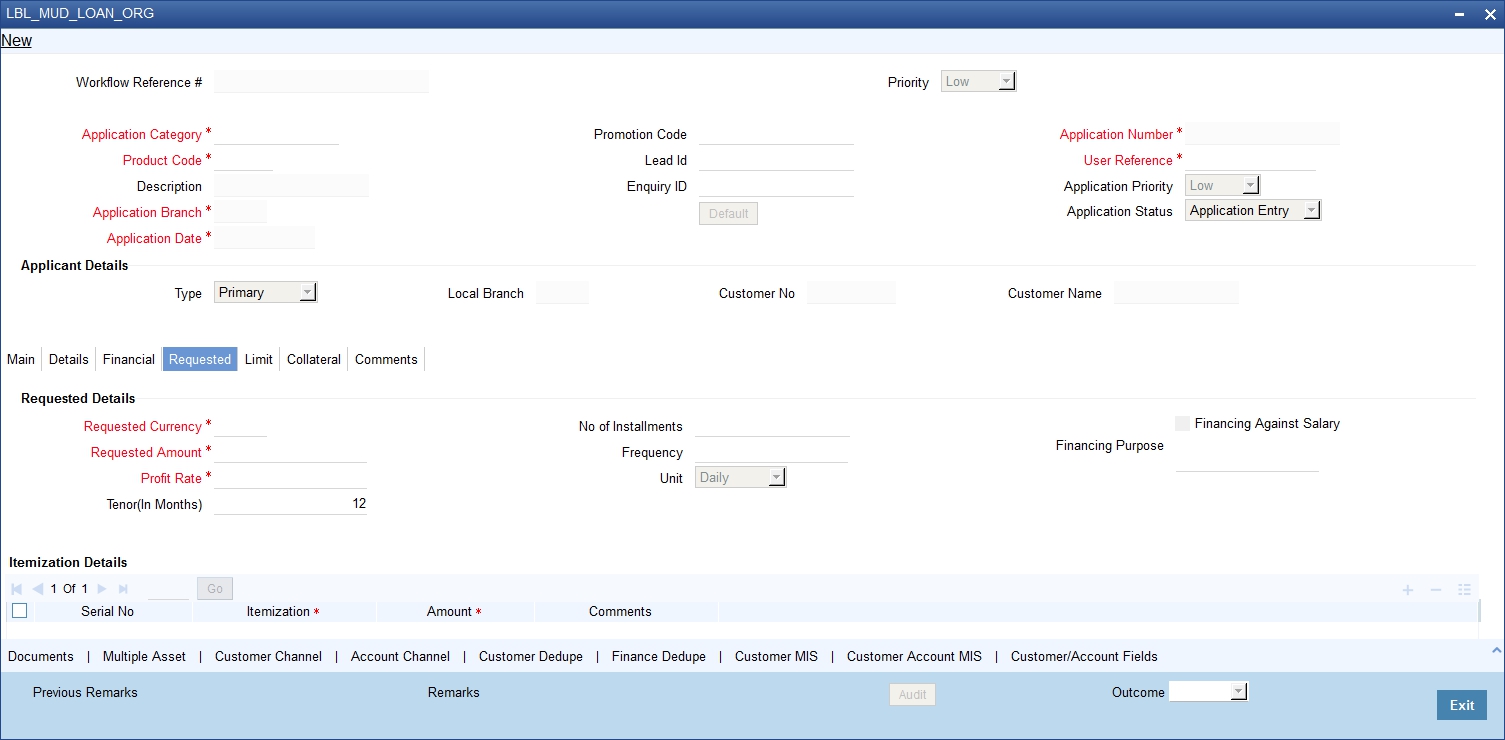The width and height of the screenshot is (1505, 740).
Task: Go to first record in Itemization Details
Action: pos(17,589)
